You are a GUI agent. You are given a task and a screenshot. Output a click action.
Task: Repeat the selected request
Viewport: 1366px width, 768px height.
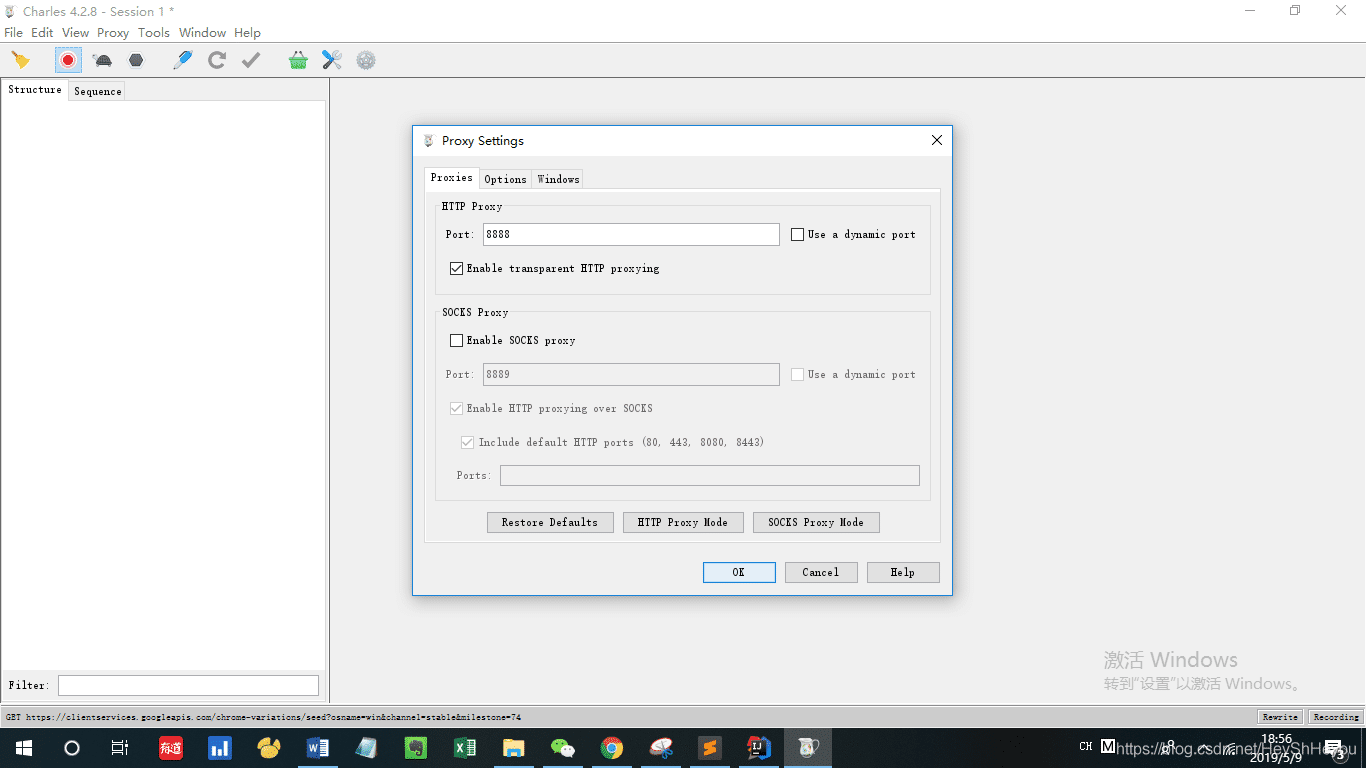[x=216, y=60]
